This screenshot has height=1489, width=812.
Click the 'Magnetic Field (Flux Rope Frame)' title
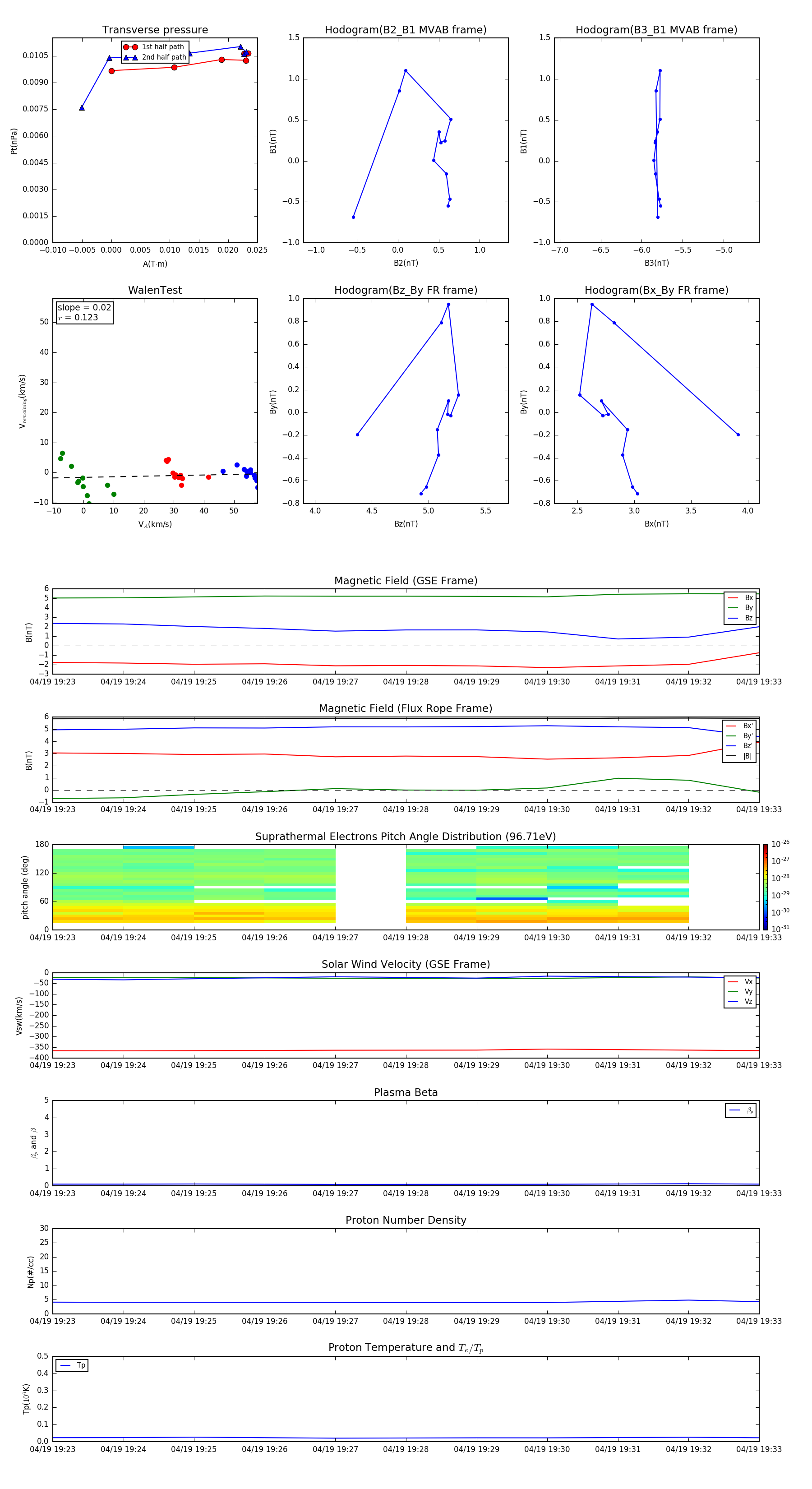(x=406, y=709)
